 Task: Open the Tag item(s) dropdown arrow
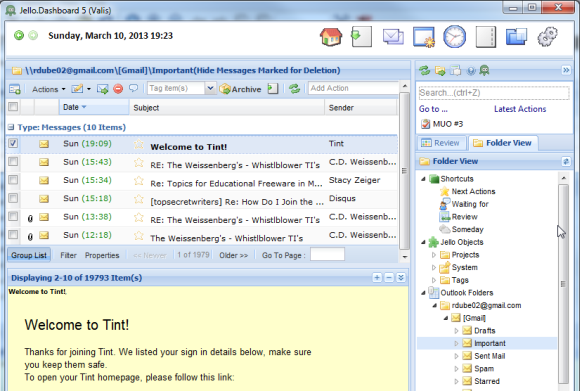[210, 88]
